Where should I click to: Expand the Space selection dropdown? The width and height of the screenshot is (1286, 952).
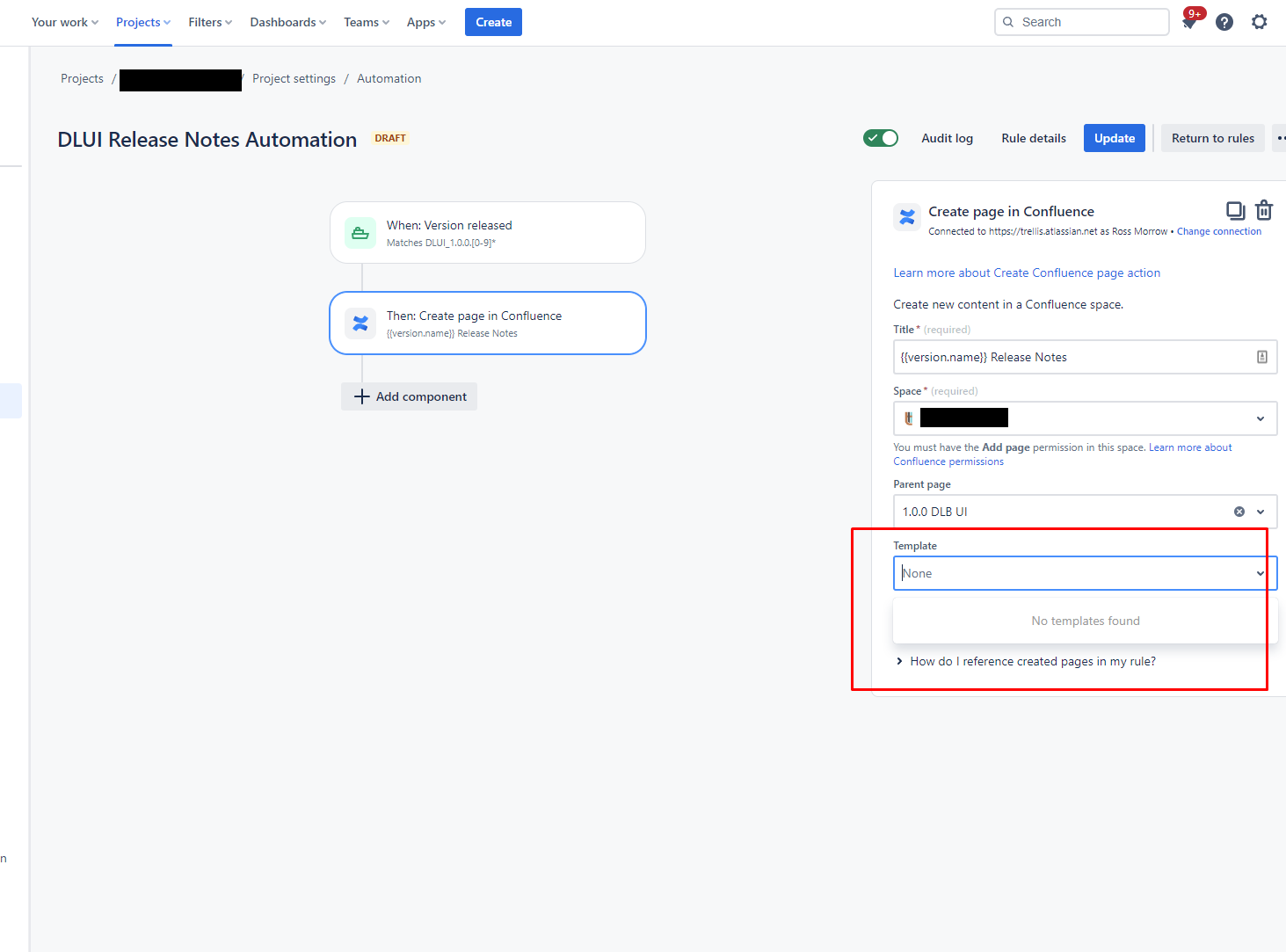click(x=1261, y=418)
